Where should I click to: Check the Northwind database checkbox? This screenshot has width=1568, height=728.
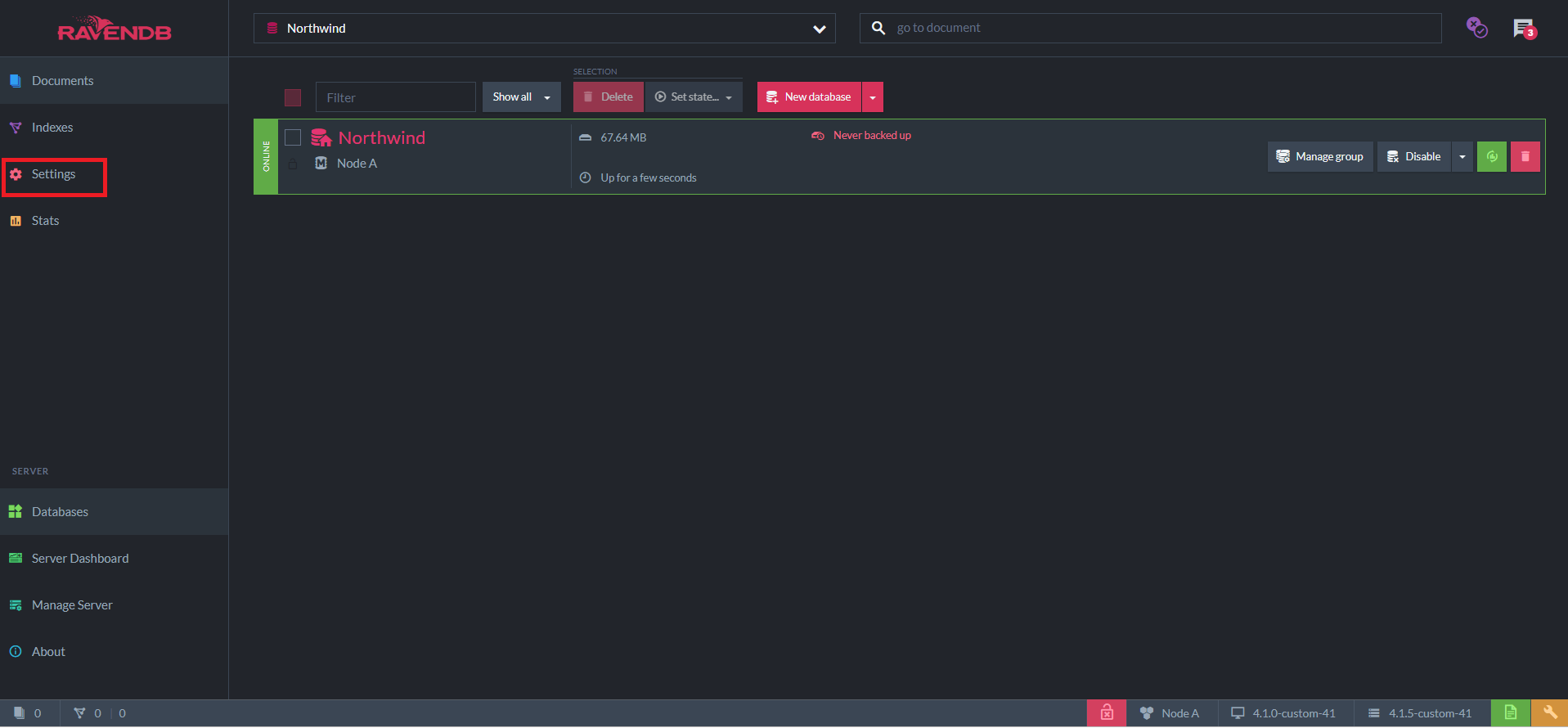pos(293,137)
